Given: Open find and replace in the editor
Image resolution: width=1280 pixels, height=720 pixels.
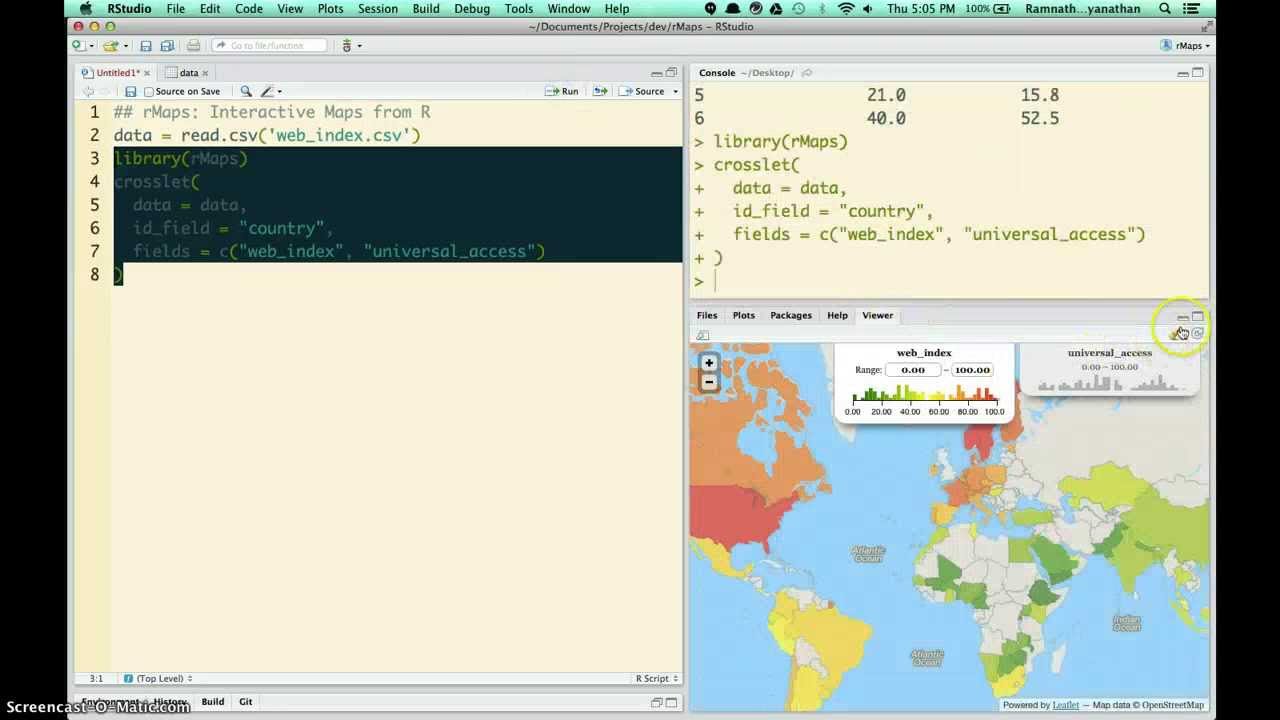Looking at the screenshot, I should click(x=246, y=92).
